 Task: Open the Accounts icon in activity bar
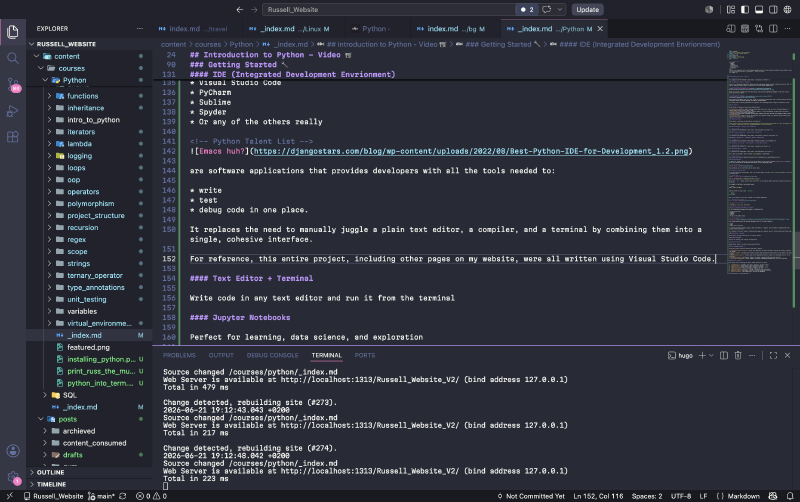13,451
